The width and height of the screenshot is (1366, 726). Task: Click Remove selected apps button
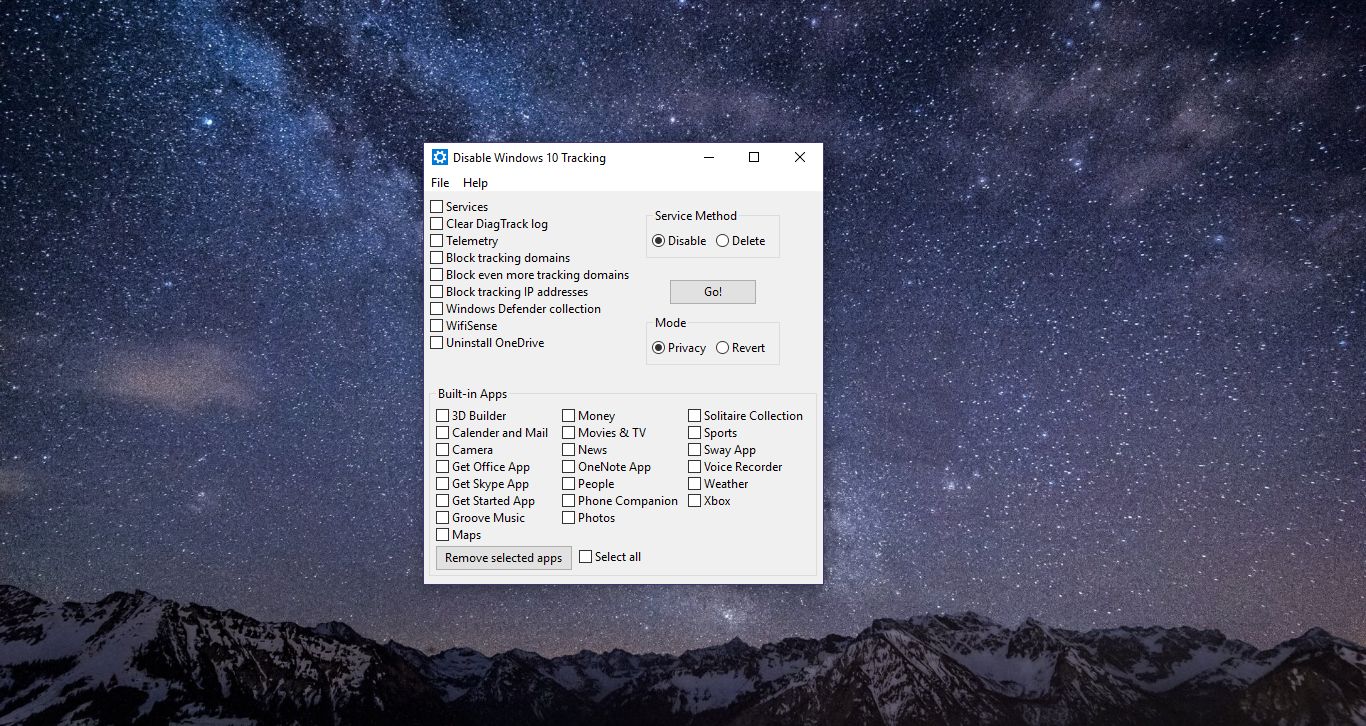(504, 558)
